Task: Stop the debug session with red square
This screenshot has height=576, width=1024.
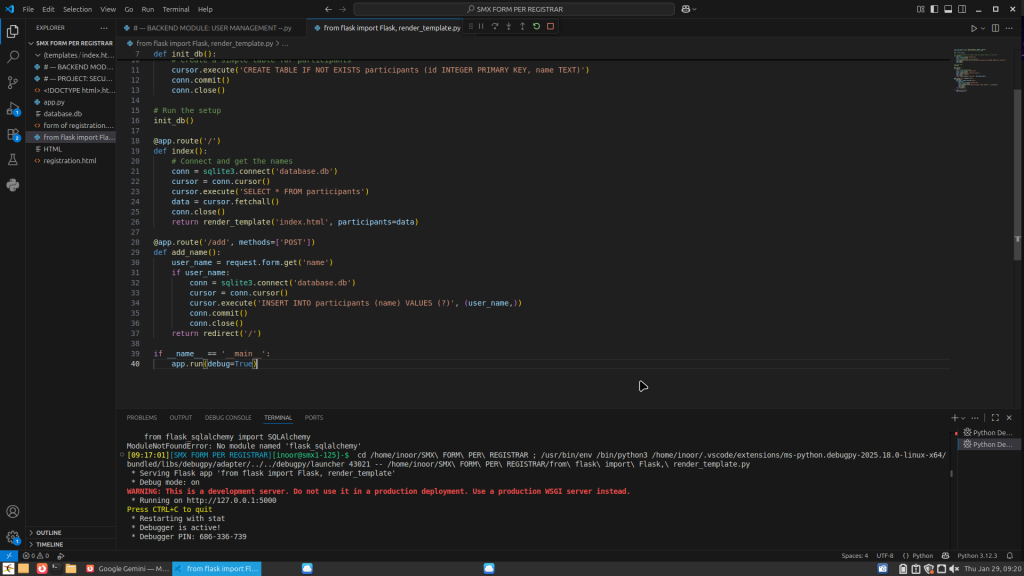Action: pyautogui.click(x=550, y=26)
